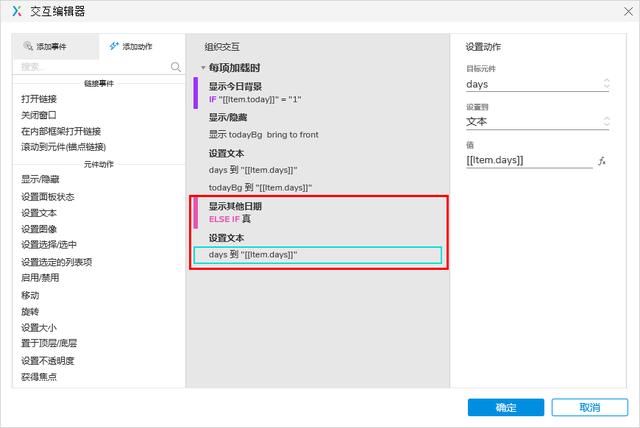Select the 设置选择/选中 action
This screenshot has height=428, width=640.
coord(49,244)
